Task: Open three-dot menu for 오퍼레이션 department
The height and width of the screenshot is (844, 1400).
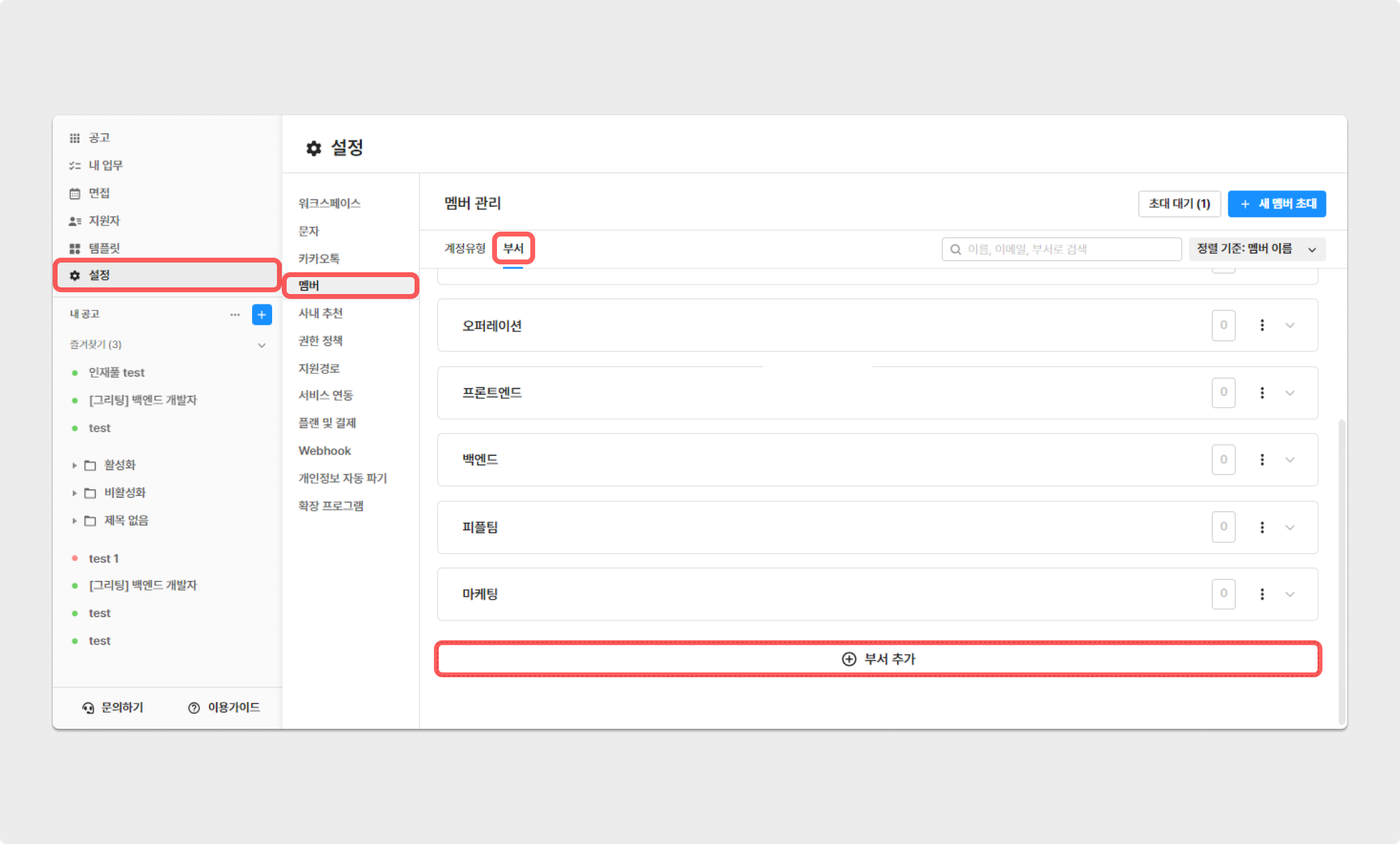Action: [x=1262, y=326]
